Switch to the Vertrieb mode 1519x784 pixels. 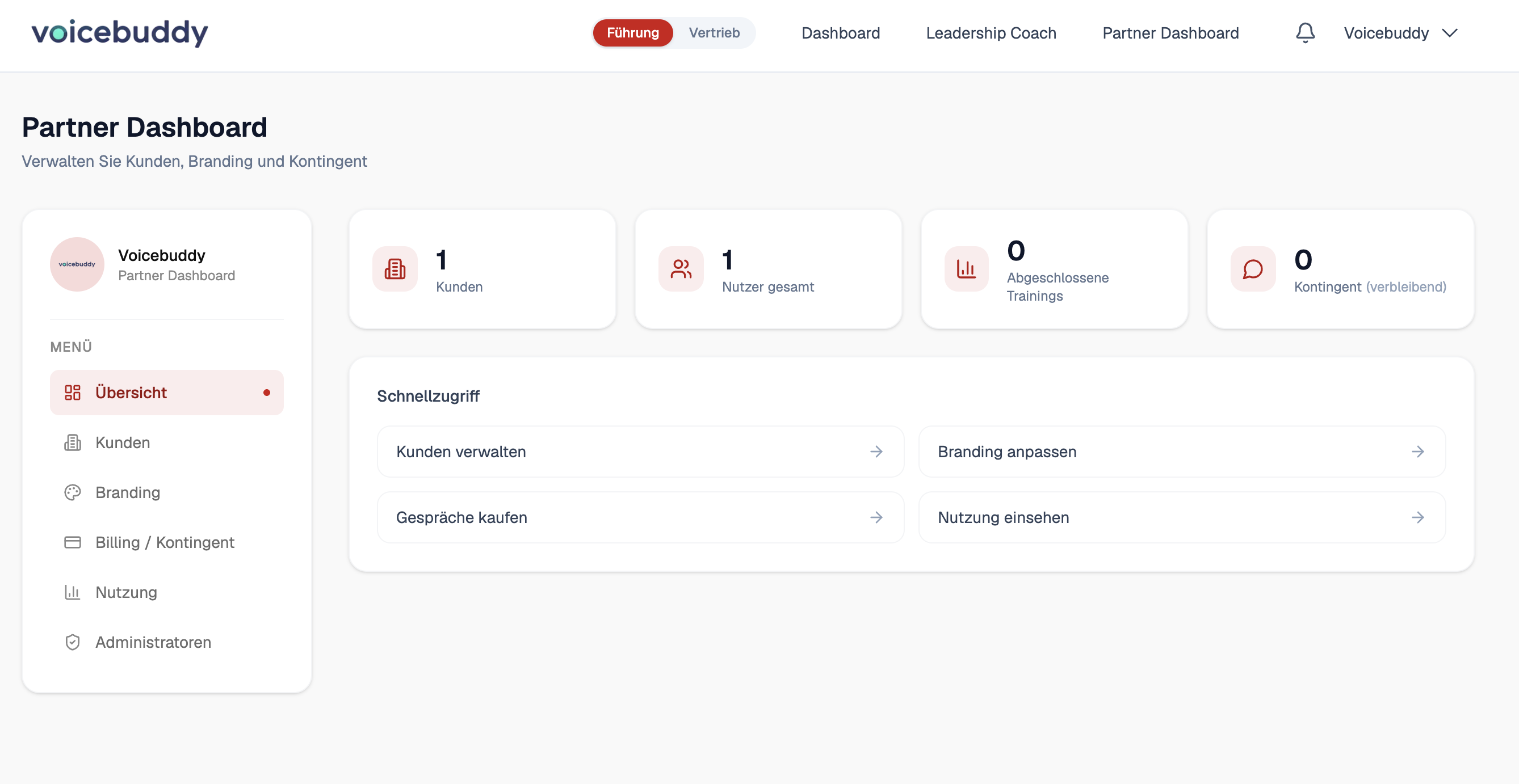tap(714, 32)
